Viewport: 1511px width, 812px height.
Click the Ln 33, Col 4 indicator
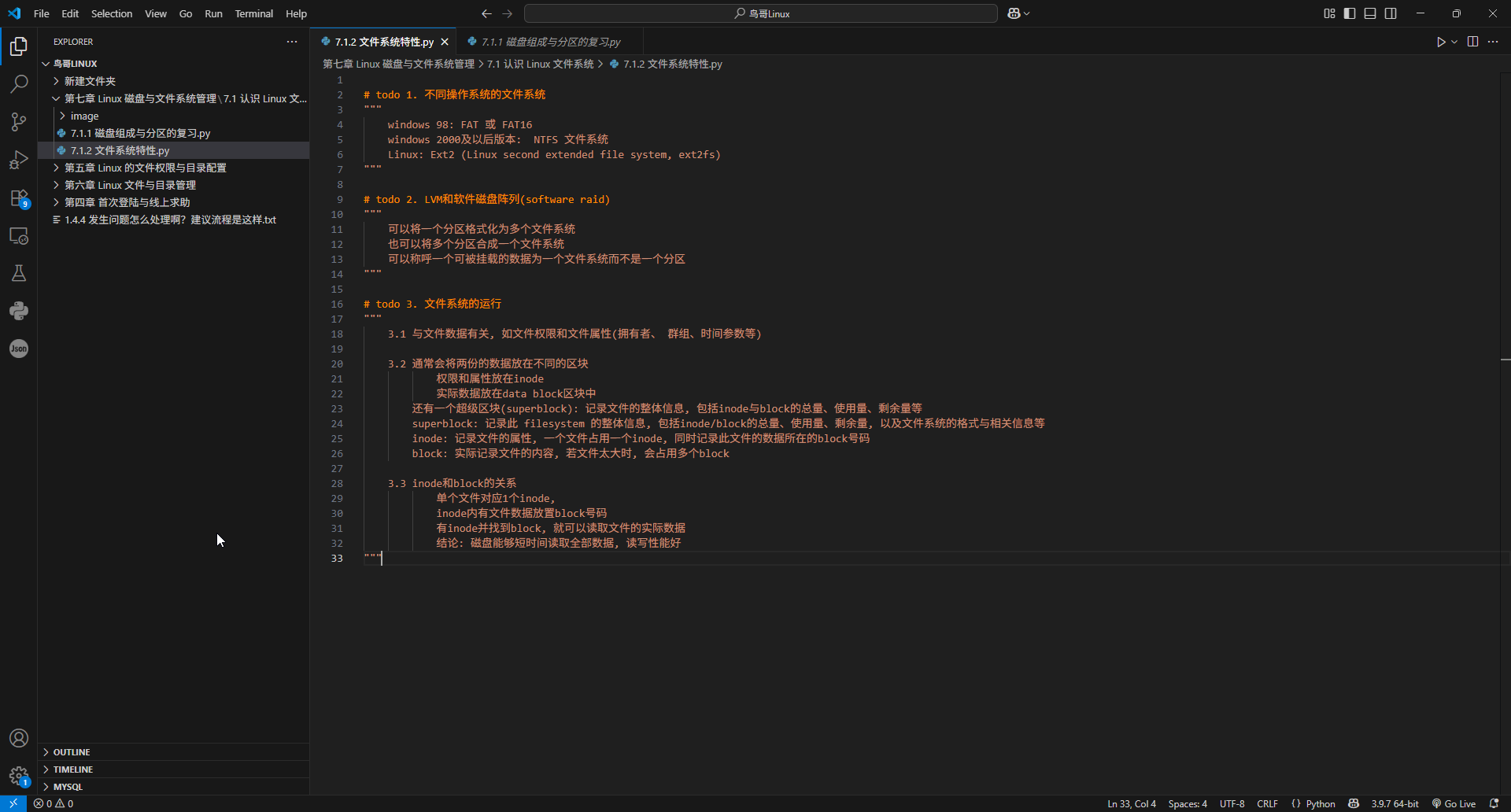[1132, 803]
